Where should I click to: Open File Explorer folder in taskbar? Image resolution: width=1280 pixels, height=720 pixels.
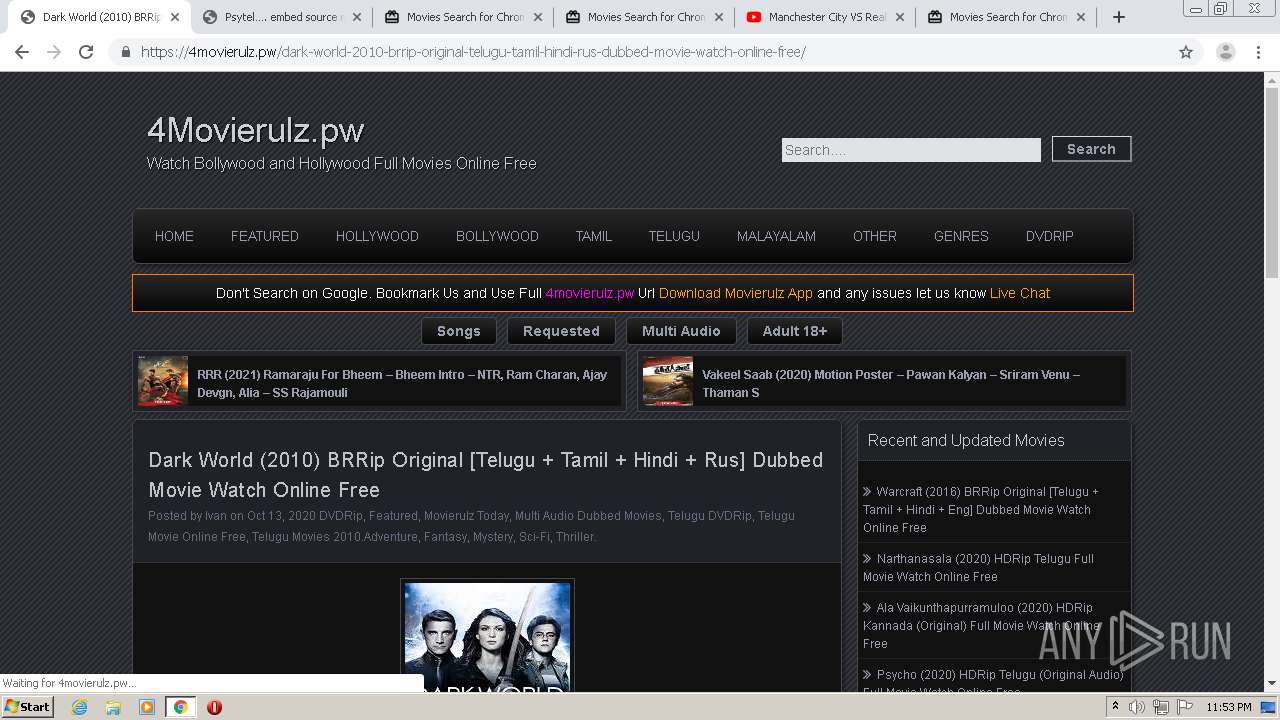click(113, 707)
